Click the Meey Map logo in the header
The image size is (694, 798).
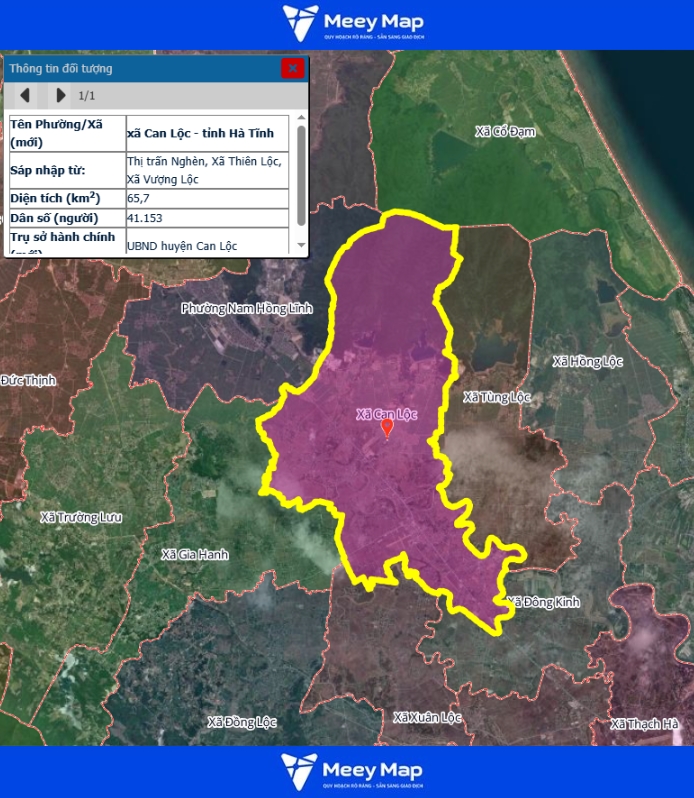(x=353, y=23)
